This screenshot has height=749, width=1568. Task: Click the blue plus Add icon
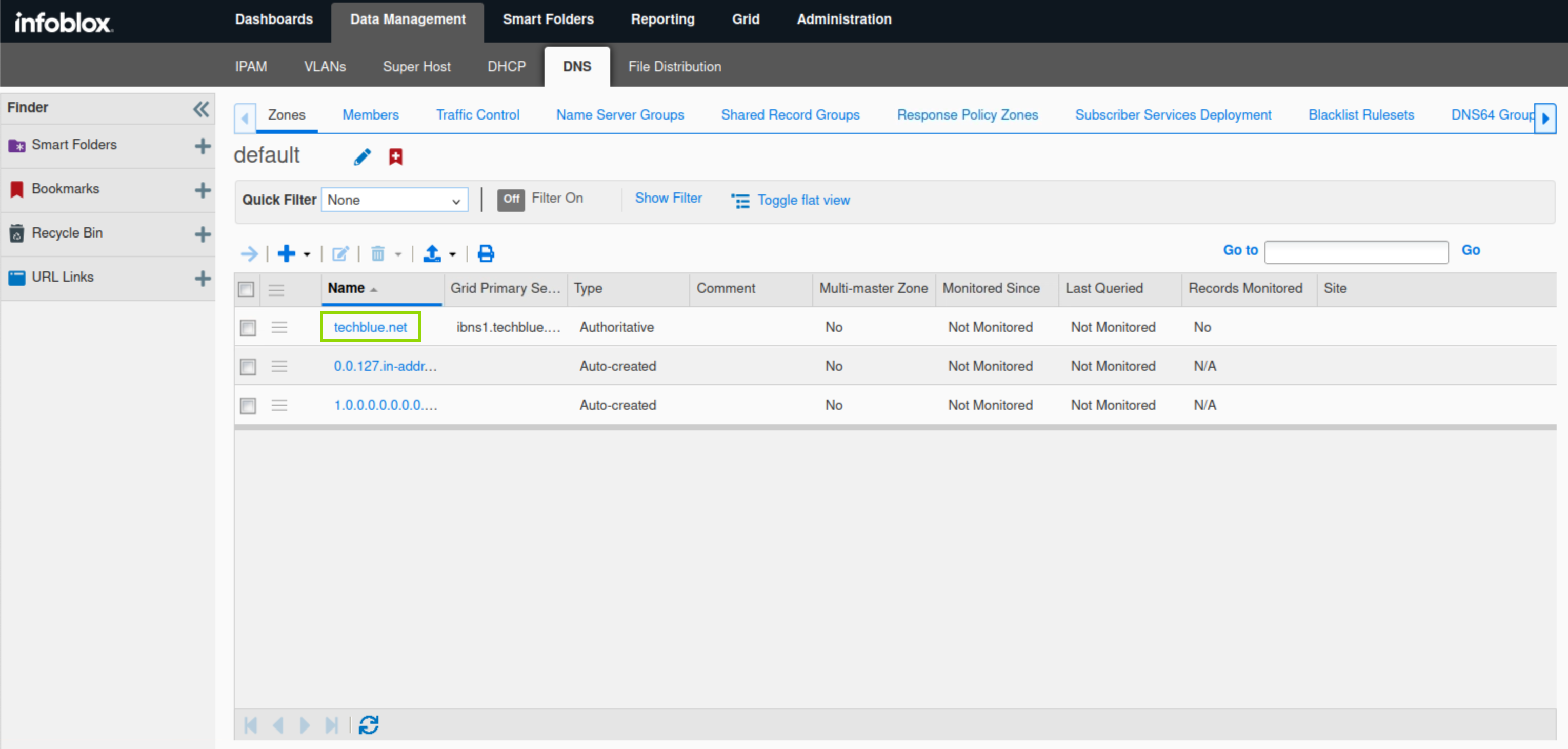coord(286,253)
